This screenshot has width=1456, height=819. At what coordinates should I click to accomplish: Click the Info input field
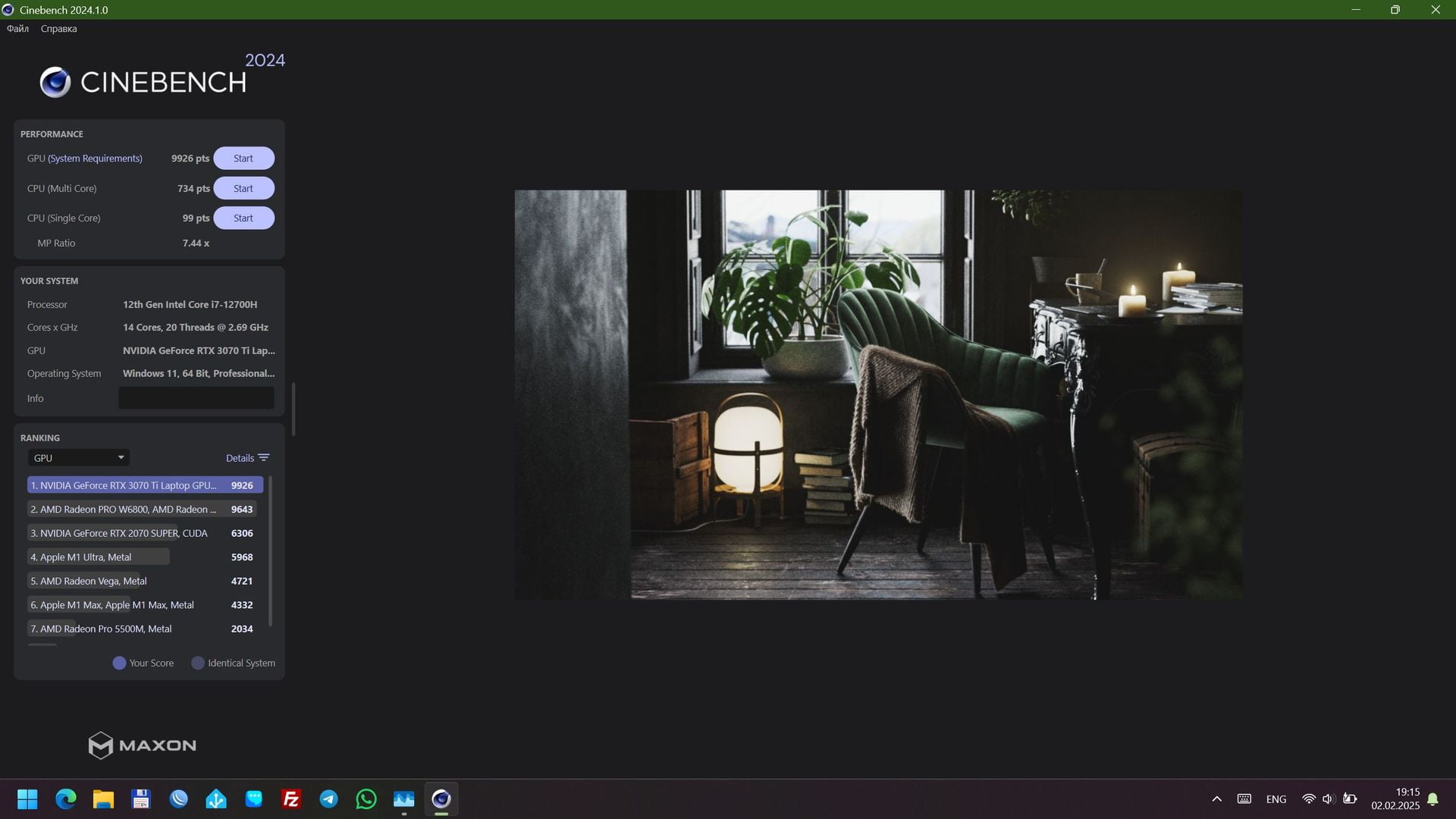click(196, 398)
